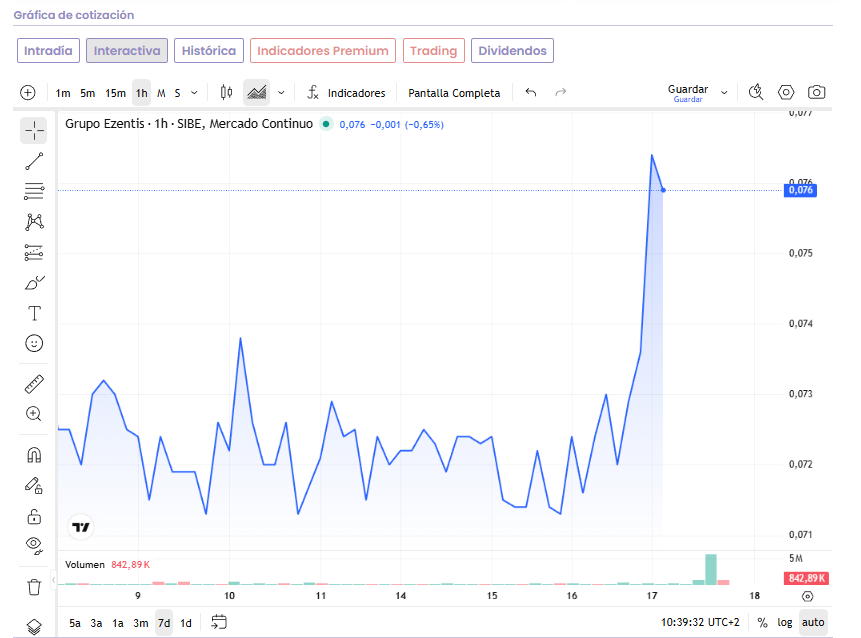Viewport: 861px width, 638px height.
Task: Select the 3m date range
Action: point(141,623)
